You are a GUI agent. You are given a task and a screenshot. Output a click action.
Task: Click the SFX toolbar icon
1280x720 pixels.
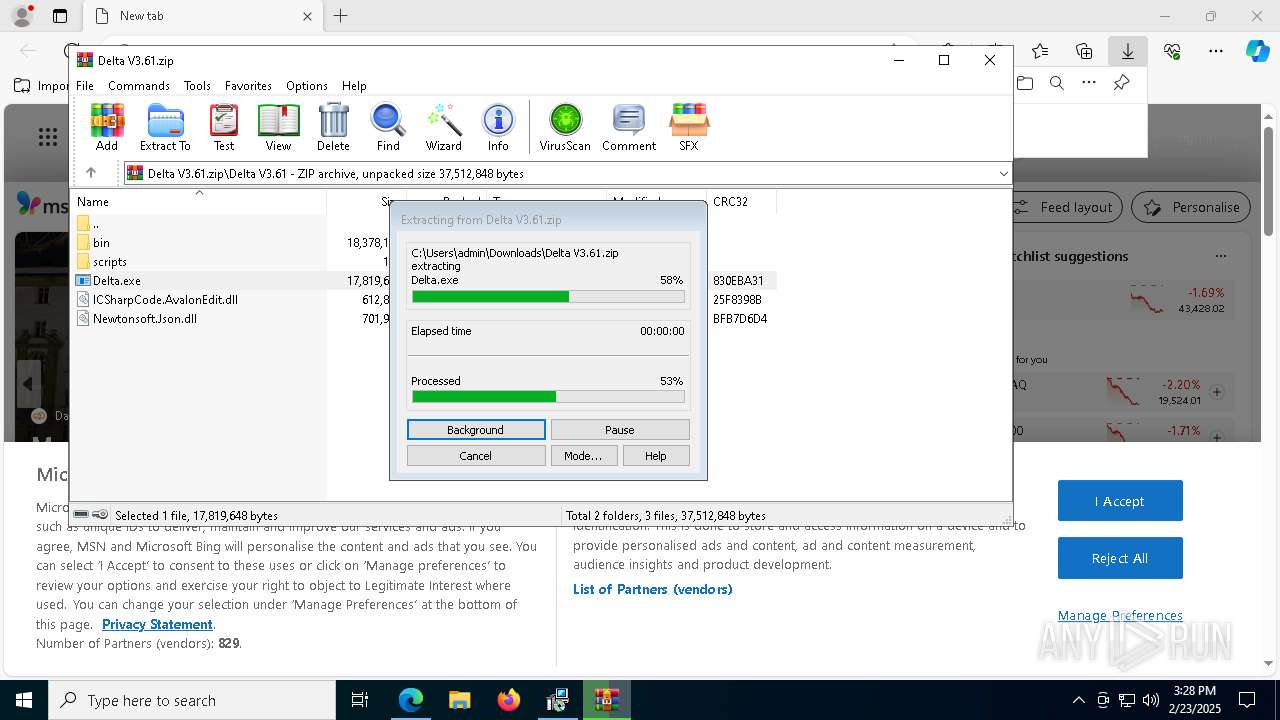689,127
